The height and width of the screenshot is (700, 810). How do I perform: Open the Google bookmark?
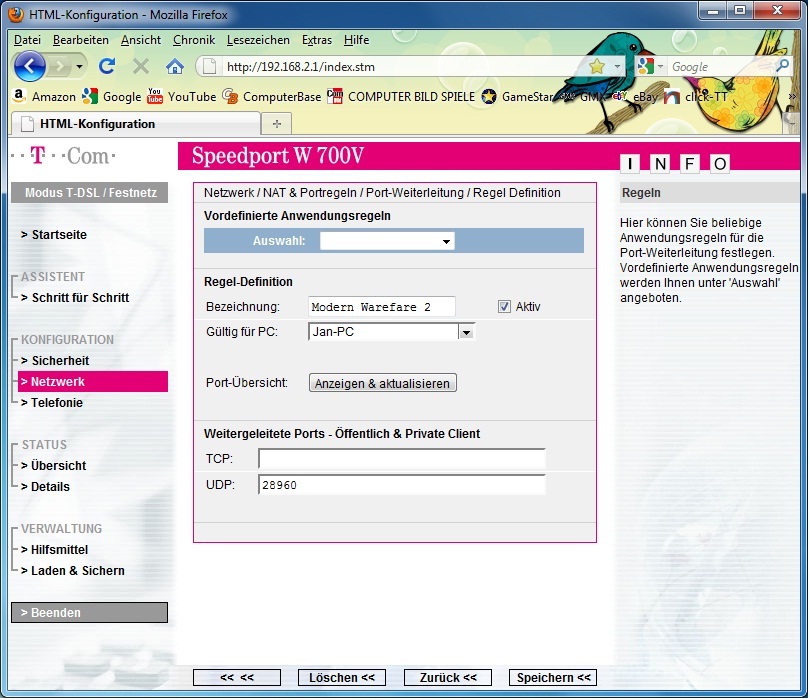coord(112,97)
